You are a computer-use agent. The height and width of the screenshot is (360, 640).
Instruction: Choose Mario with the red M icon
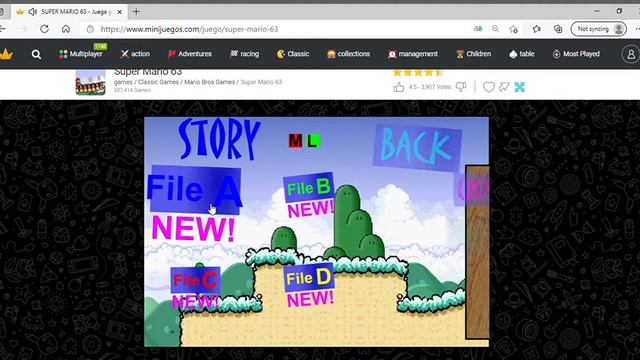click(x=296, y=141)
